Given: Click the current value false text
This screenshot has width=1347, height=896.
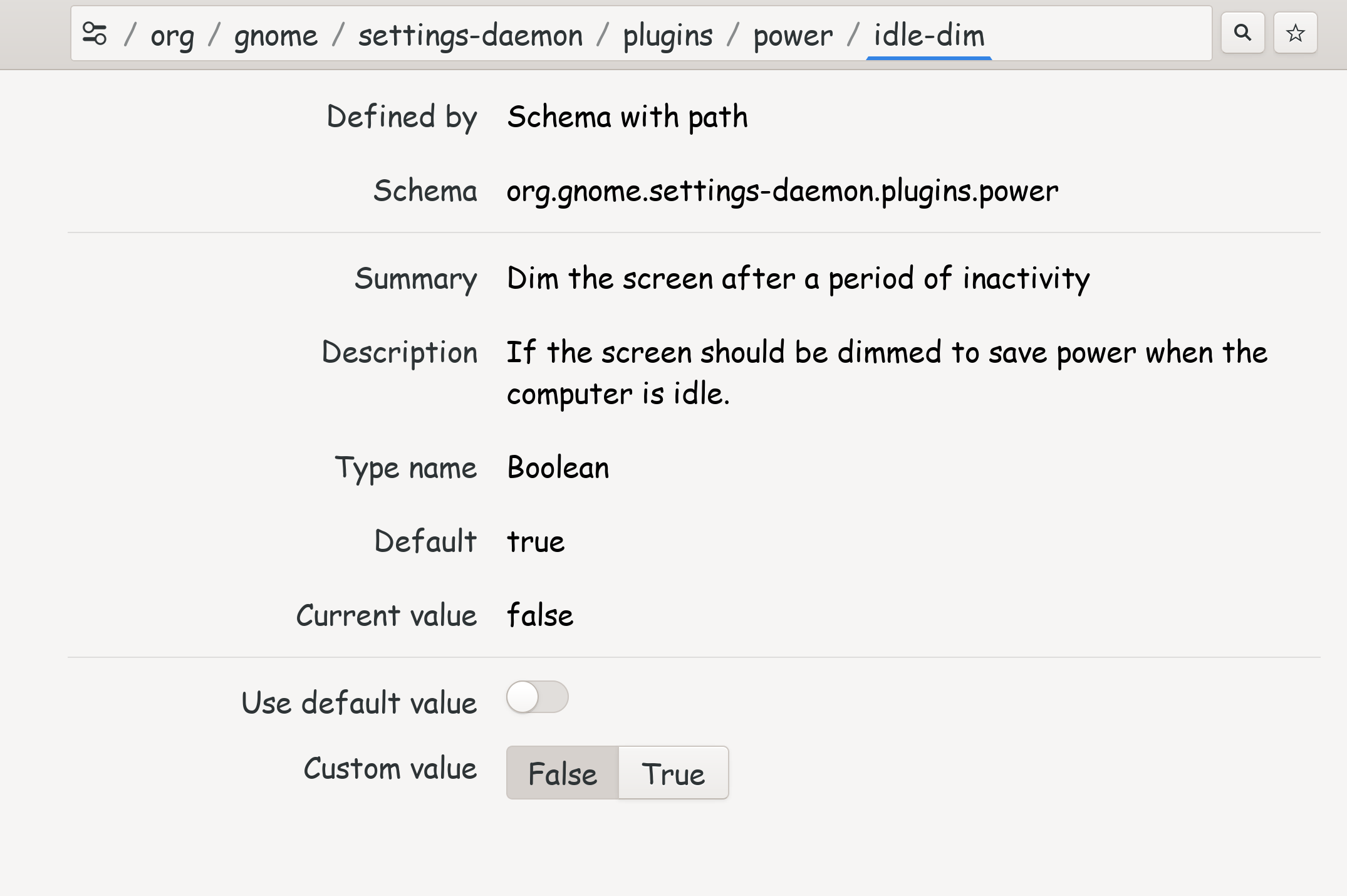Looking at the screenshot, I should pyautogui.click(x=539, y=615).
